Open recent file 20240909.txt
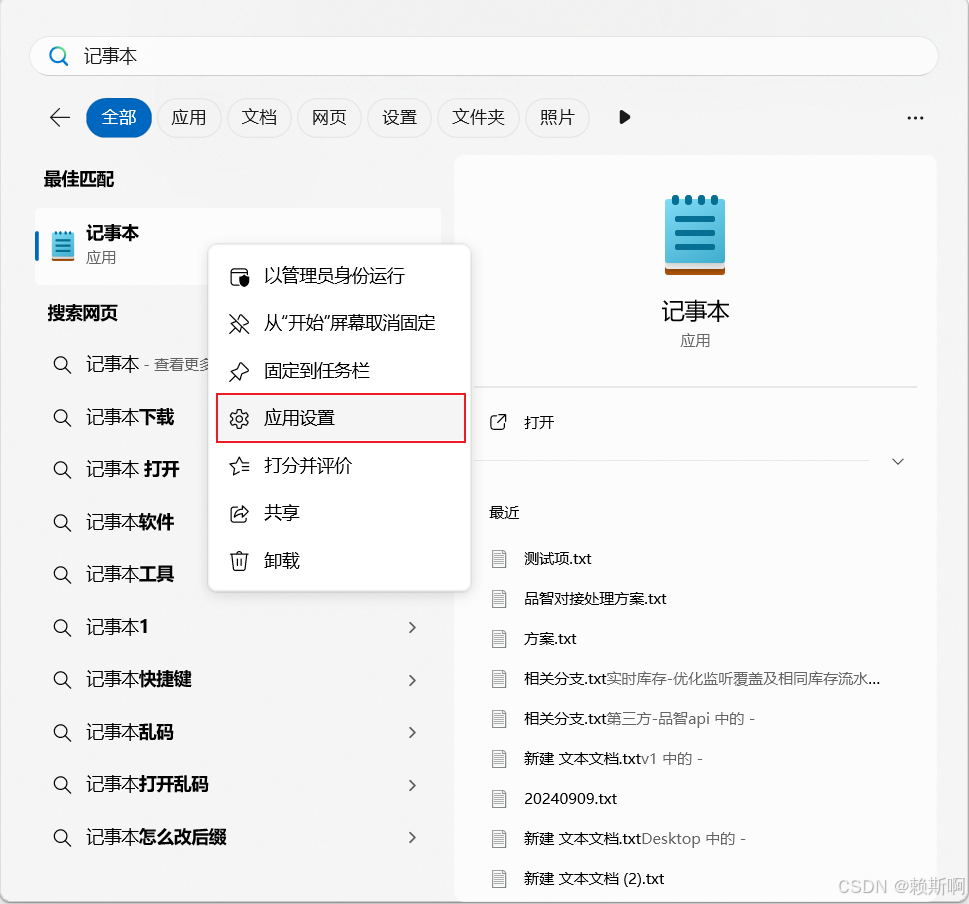The image size is (969, 904). pos(570,799)
